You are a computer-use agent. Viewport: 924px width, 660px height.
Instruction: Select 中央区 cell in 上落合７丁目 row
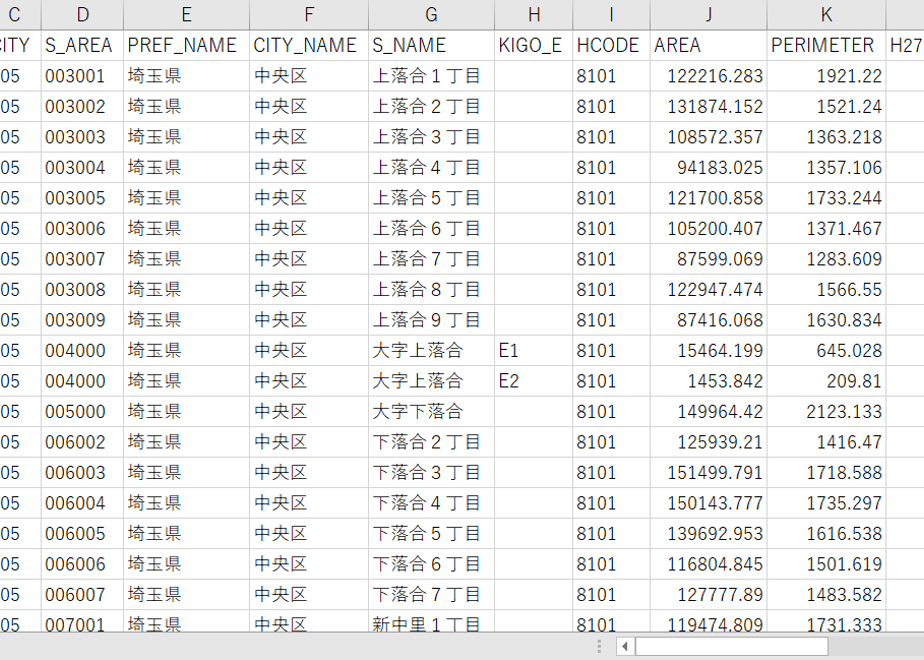(x=309, y=259)
